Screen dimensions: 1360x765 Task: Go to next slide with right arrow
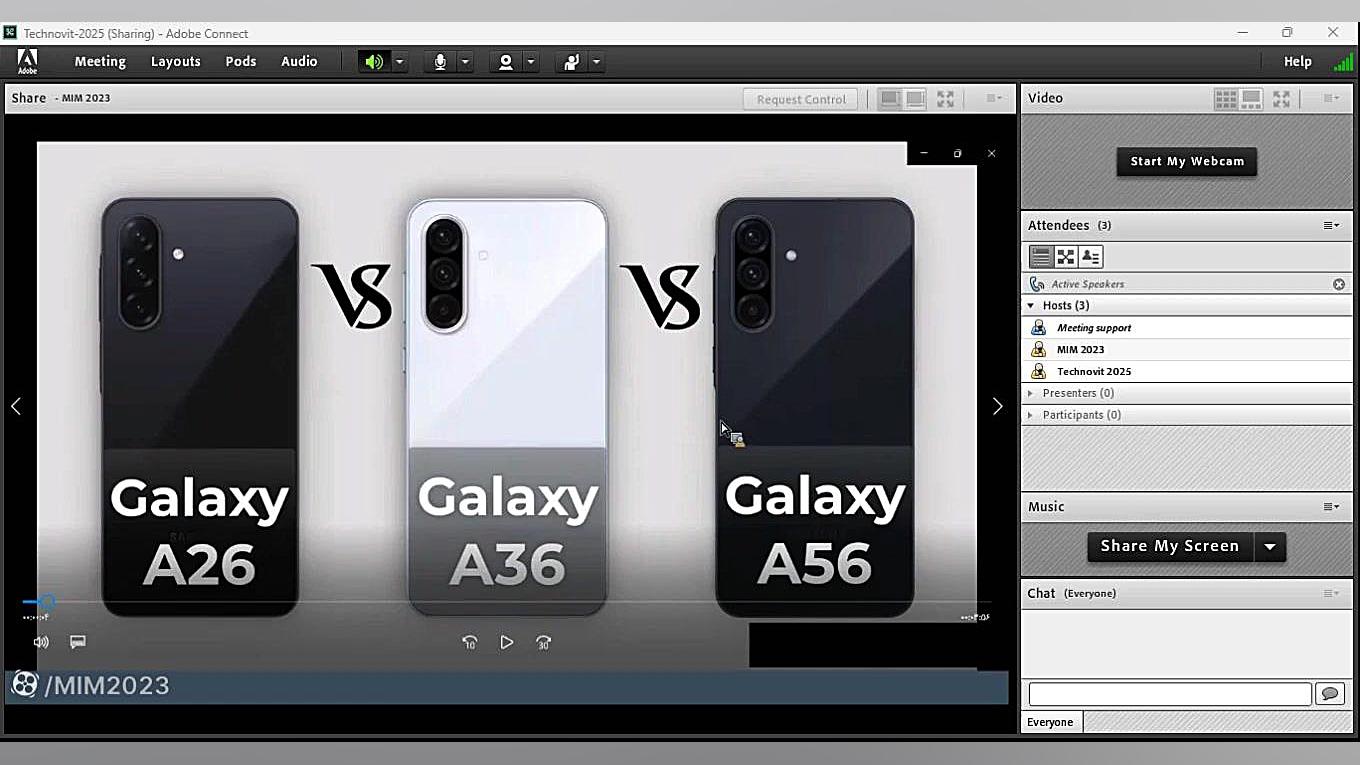997,406
